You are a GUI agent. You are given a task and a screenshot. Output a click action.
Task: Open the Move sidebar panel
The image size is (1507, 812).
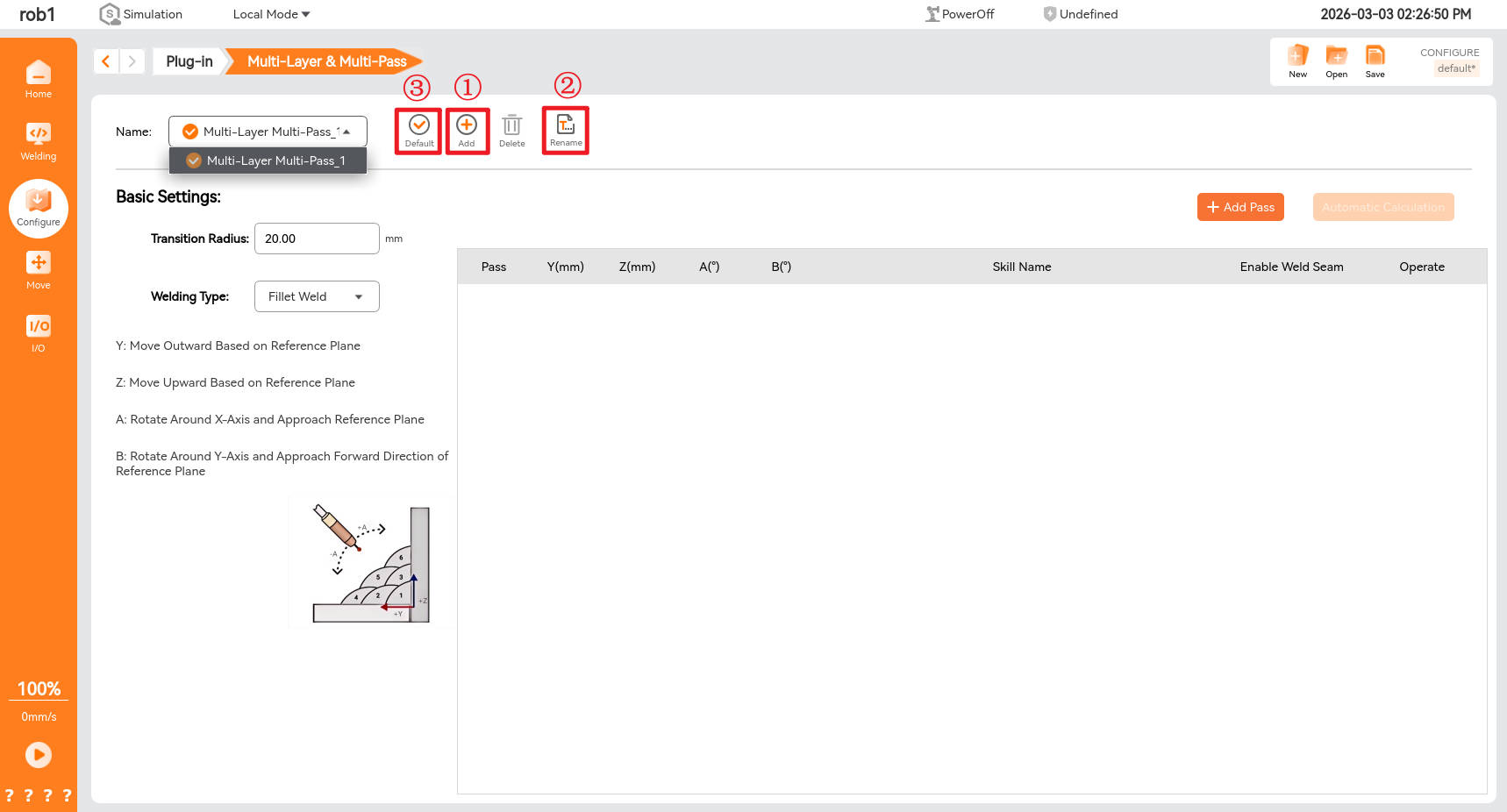tap(38, 270)
